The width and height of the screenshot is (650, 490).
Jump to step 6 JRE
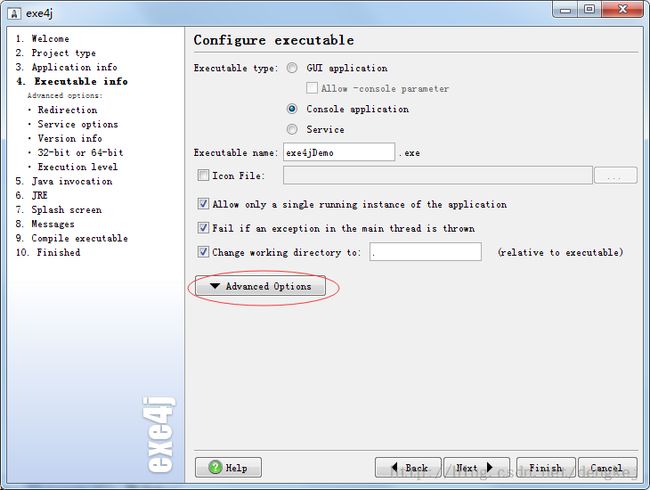(32, 195)
